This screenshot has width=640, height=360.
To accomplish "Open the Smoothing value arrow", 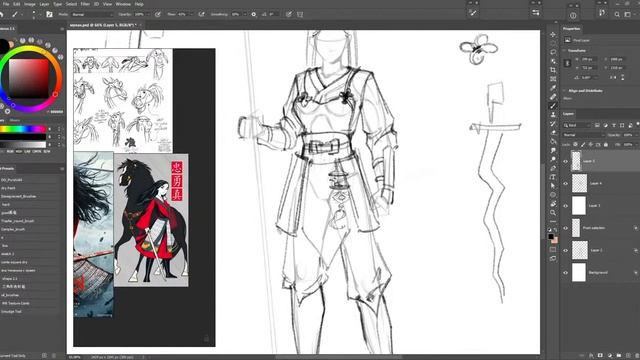I will [245, 14].
